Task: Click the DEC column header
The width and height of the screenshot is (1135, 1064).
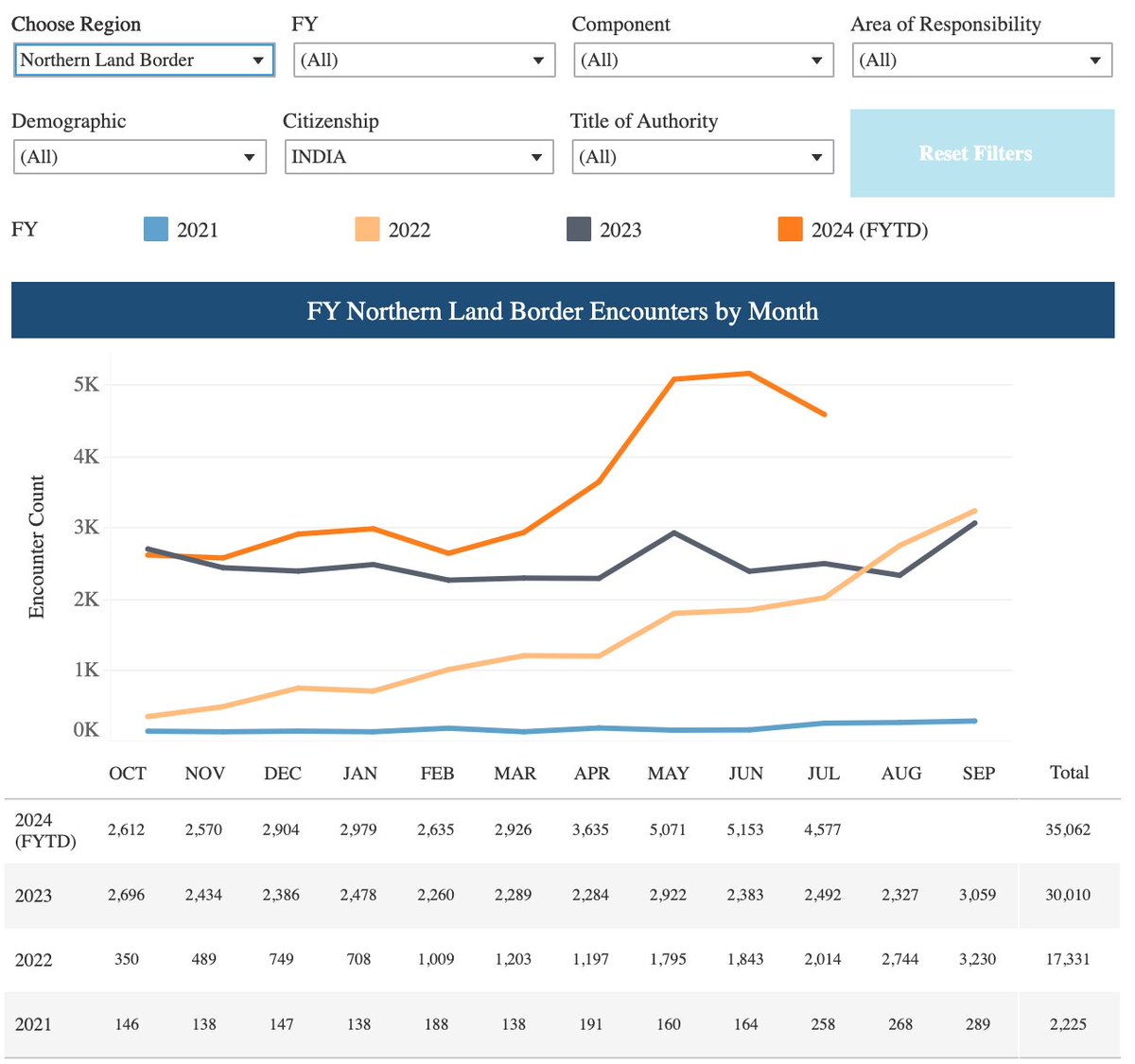Action: click(282, 774)
